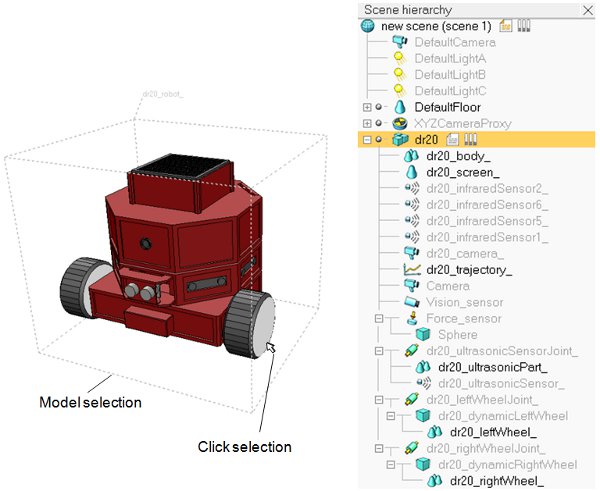
Task: Click the robot's black top screen
Action: (x=183, y=165)
